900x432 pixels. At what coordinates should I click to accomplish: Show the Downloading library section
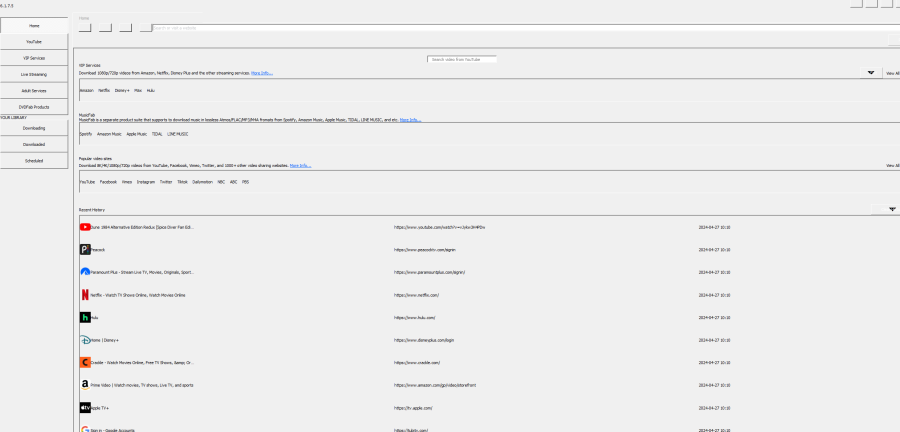(34, 128)
